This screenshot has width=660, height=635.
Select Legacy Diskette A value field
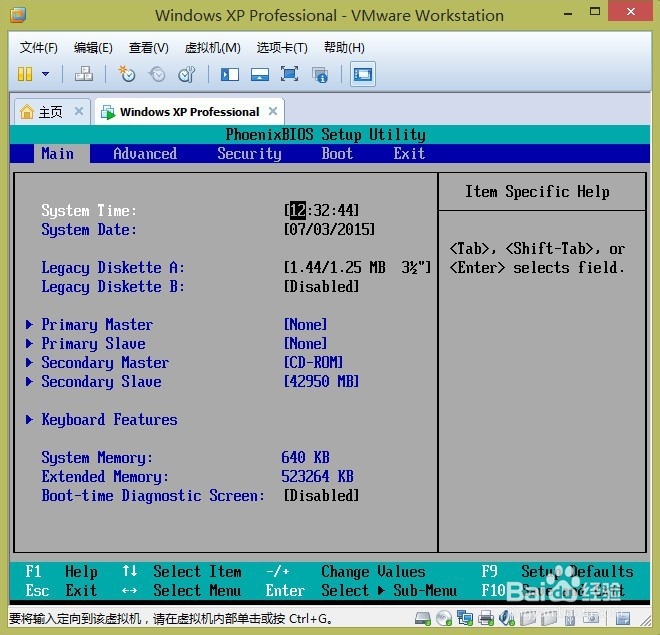[x=357, y=267]
